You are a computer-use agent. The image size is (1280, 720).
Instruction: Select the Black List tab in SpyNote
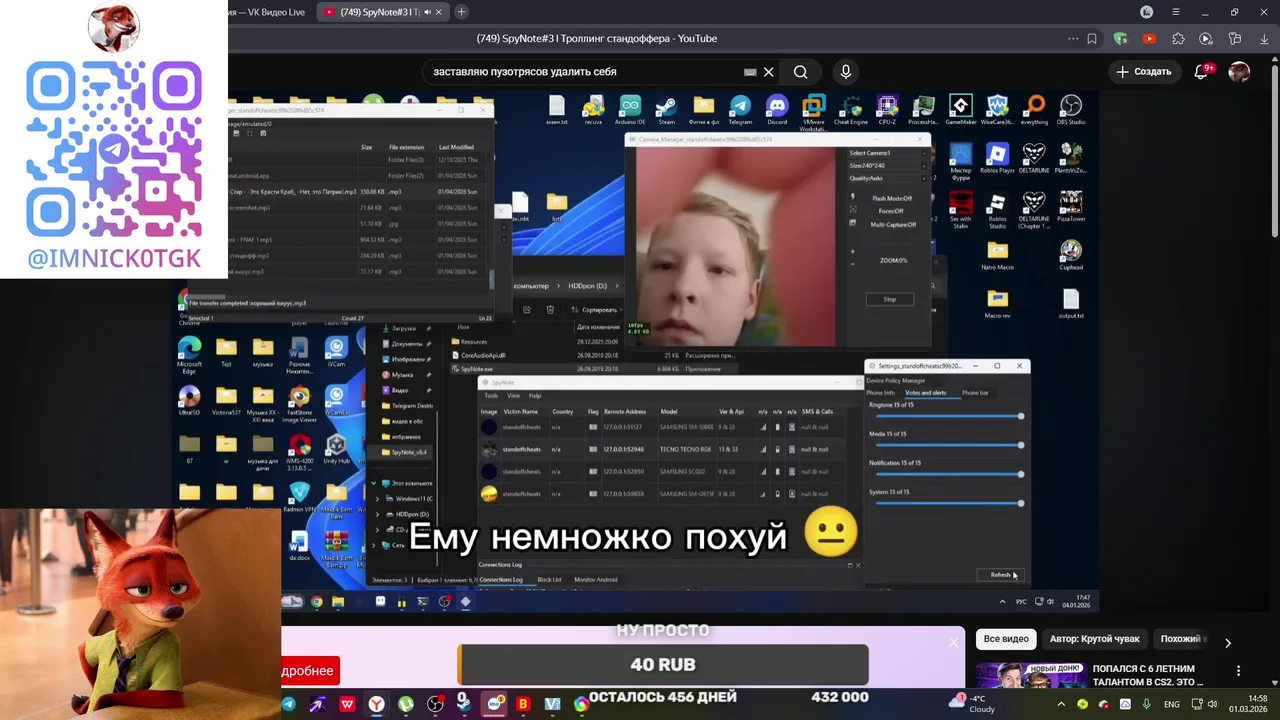click(549, 580)
